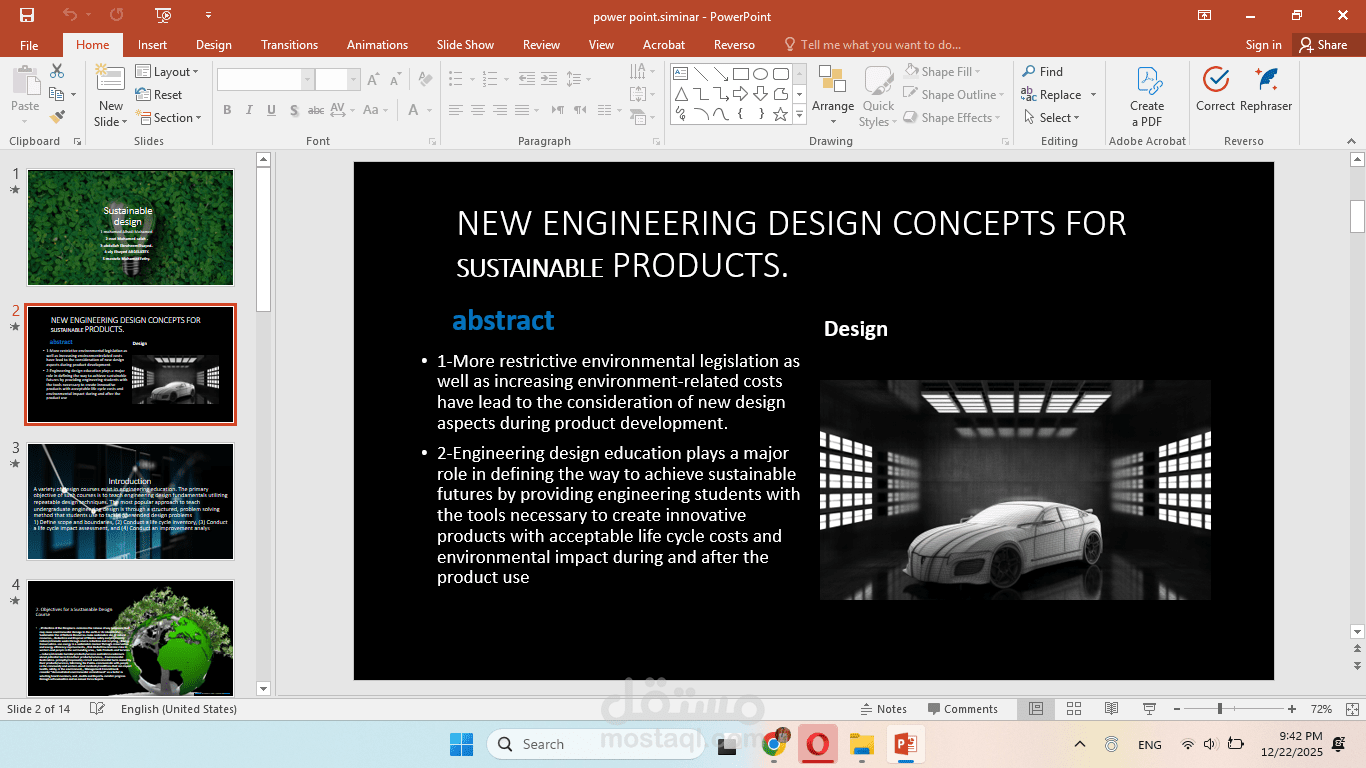Click the Reverso Correct icon

coord(1215,90)
